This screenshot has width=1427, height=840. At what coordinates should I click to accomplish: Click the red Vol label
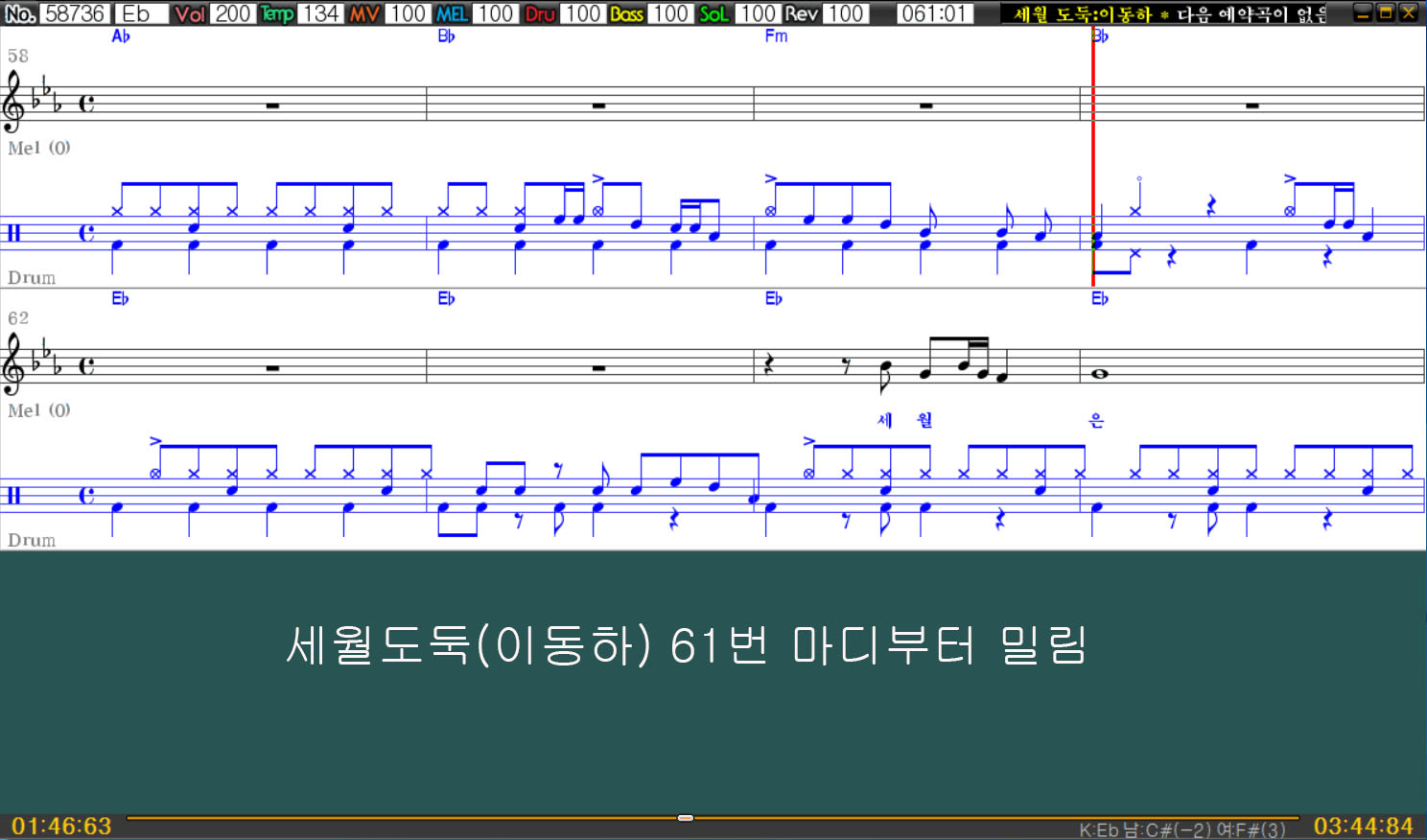(x=190, y=13)
